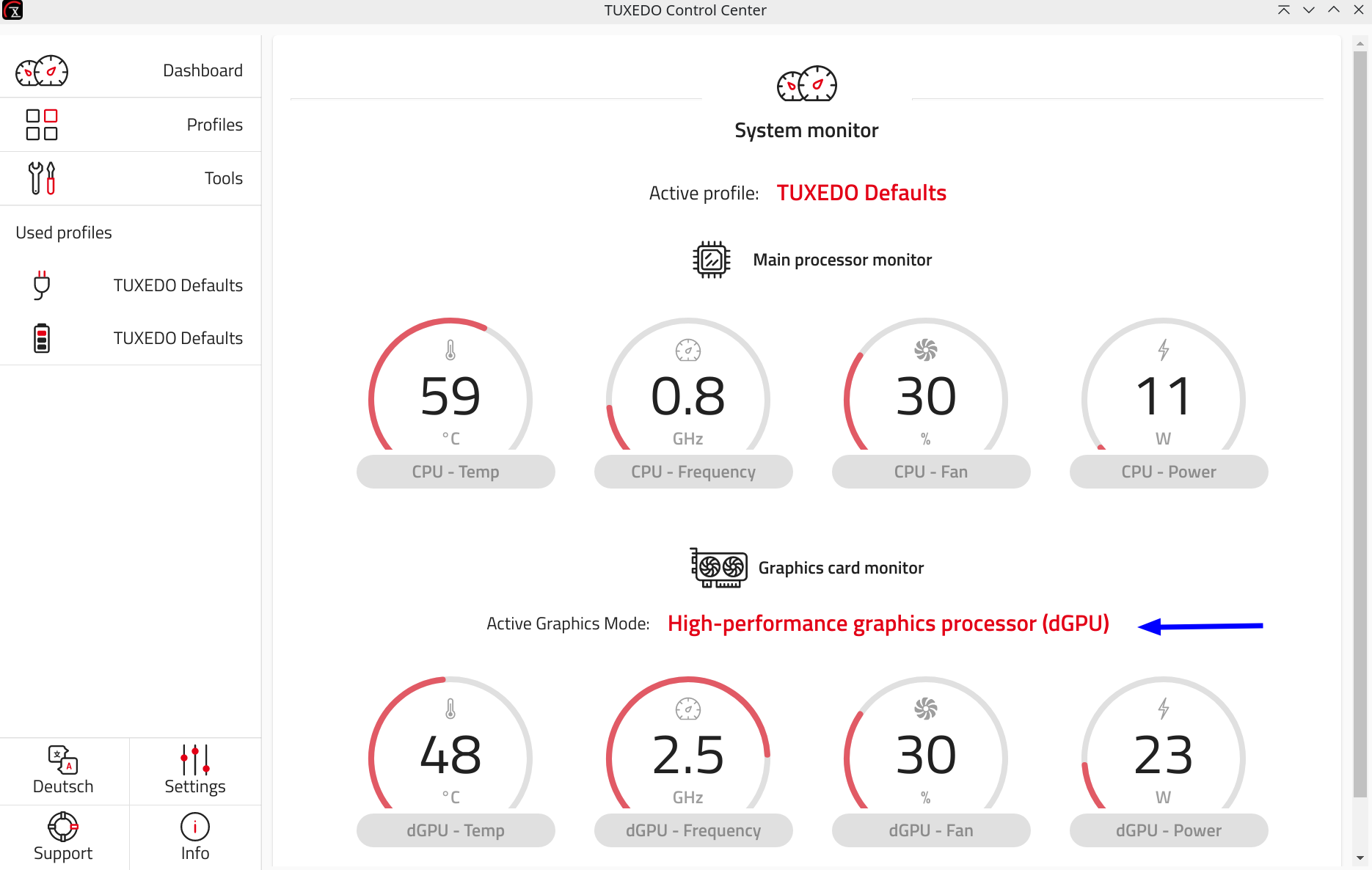Open the Tools section
The image size is (1372, 870).
(224, 178)
